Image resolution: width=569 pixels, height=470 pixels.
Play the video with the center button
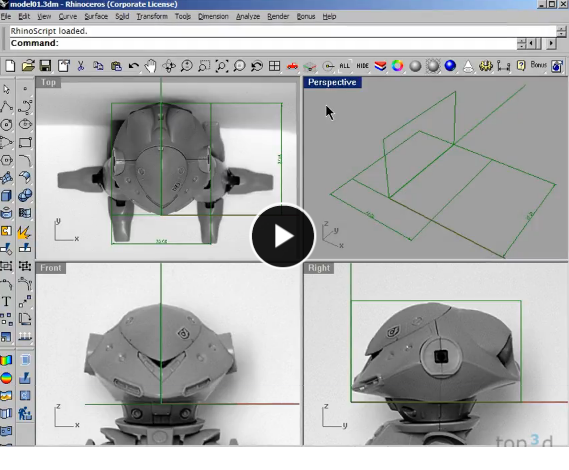[283, 236]
